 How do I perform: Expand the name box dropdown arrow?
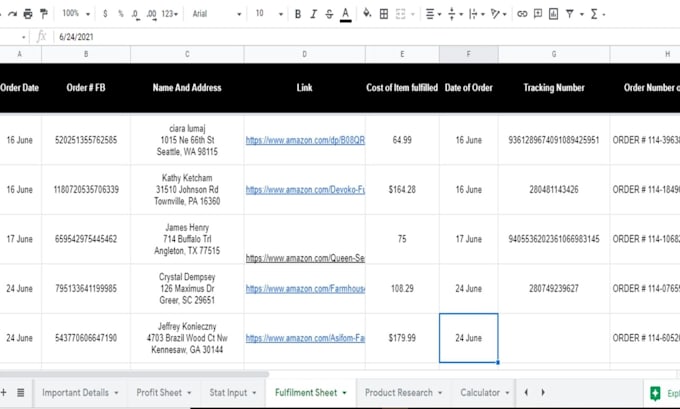coord(23,37)
